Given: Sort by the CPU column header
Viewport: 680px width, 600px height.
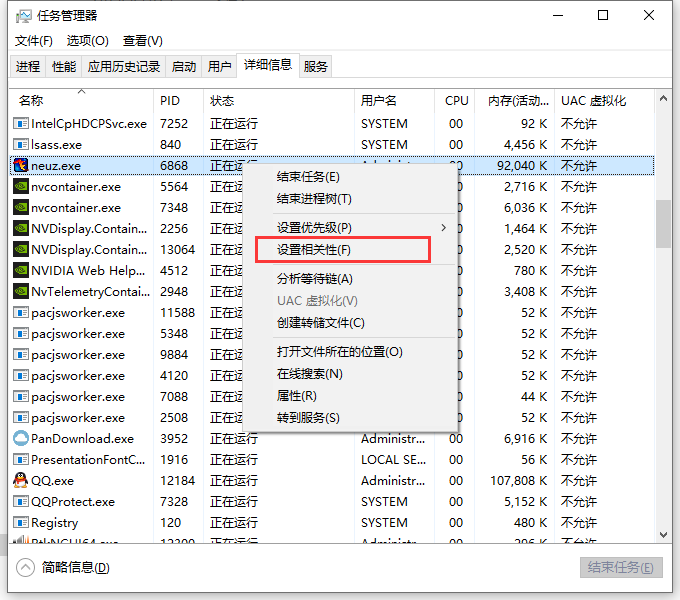Looking at the screenshot, I should pos(454,101).
